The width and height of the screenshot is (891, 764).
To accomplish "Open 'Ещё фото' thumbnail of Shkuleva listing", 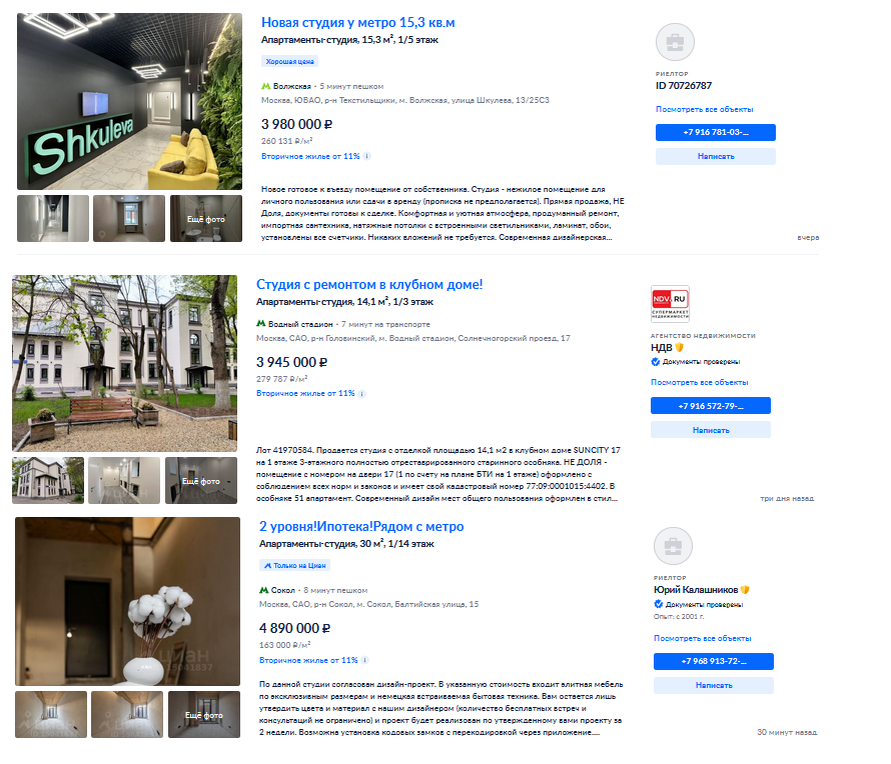I will pos(206,219).
